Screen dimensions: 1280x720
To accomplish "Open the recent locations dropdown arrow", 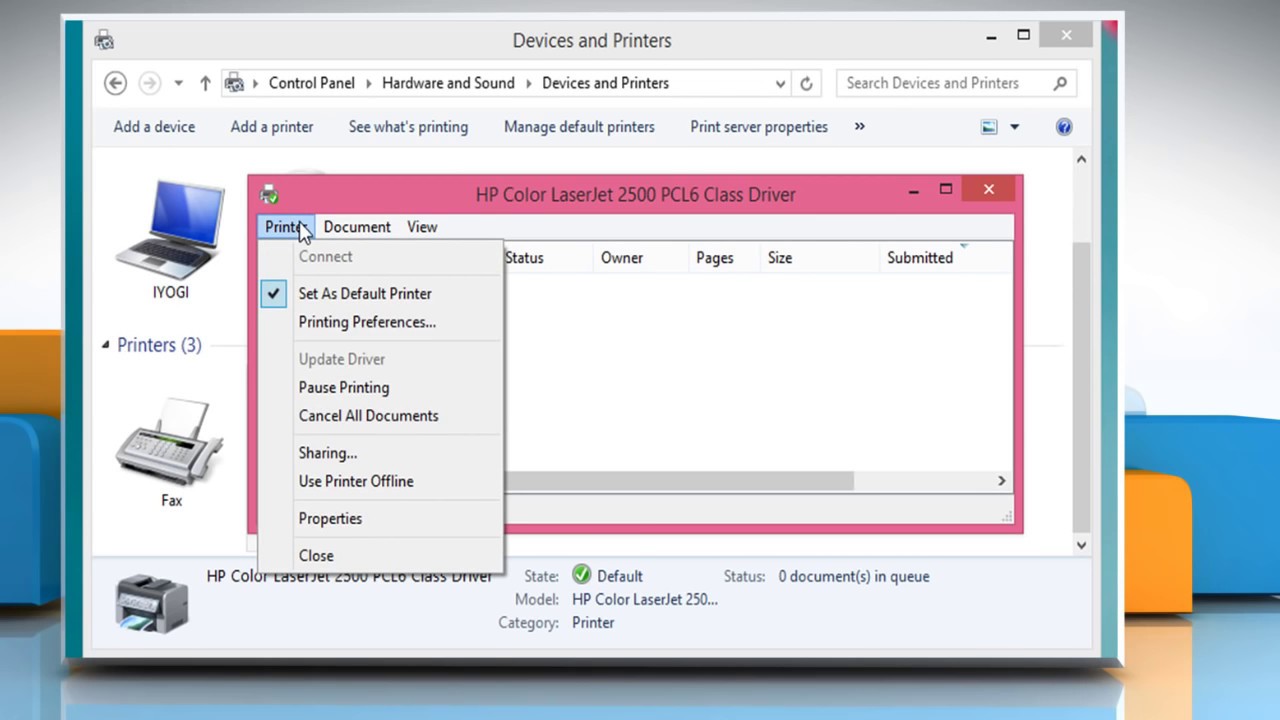I will click(x=178, y=84).
